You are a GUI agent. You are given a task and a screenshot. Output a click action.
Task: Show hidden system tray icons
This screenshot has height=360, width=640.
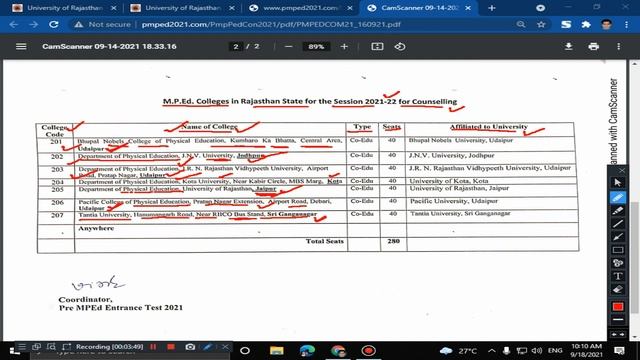491,351
